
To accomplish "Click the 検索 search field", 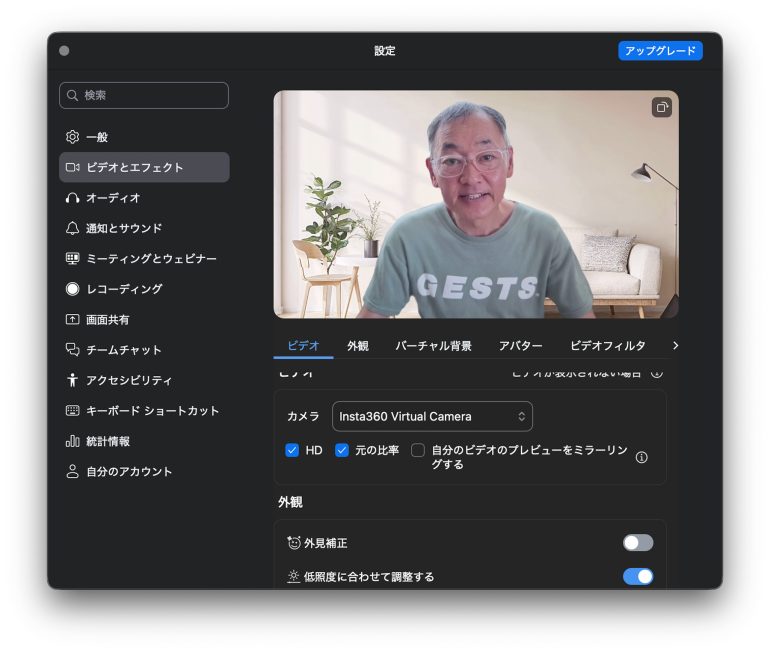I will click(144, 95).
